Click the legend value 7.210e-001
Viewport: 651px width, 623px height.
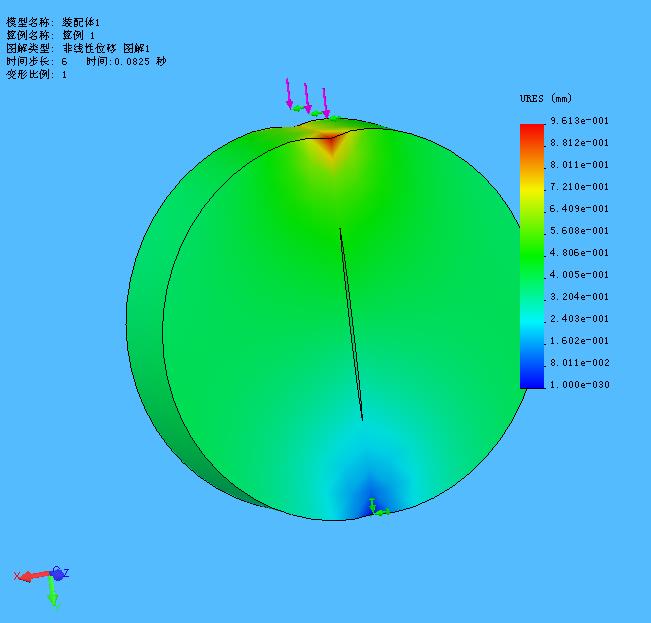[579, 187]
